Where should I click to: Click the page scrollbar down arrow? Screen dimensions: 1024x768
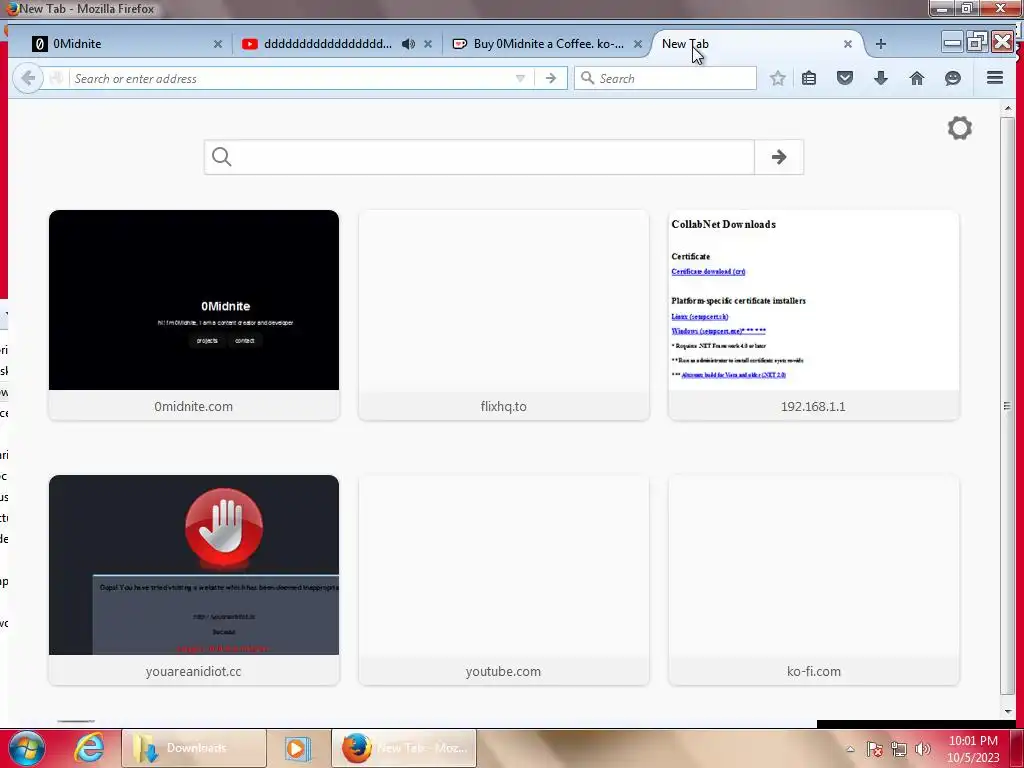point(1008,712)
